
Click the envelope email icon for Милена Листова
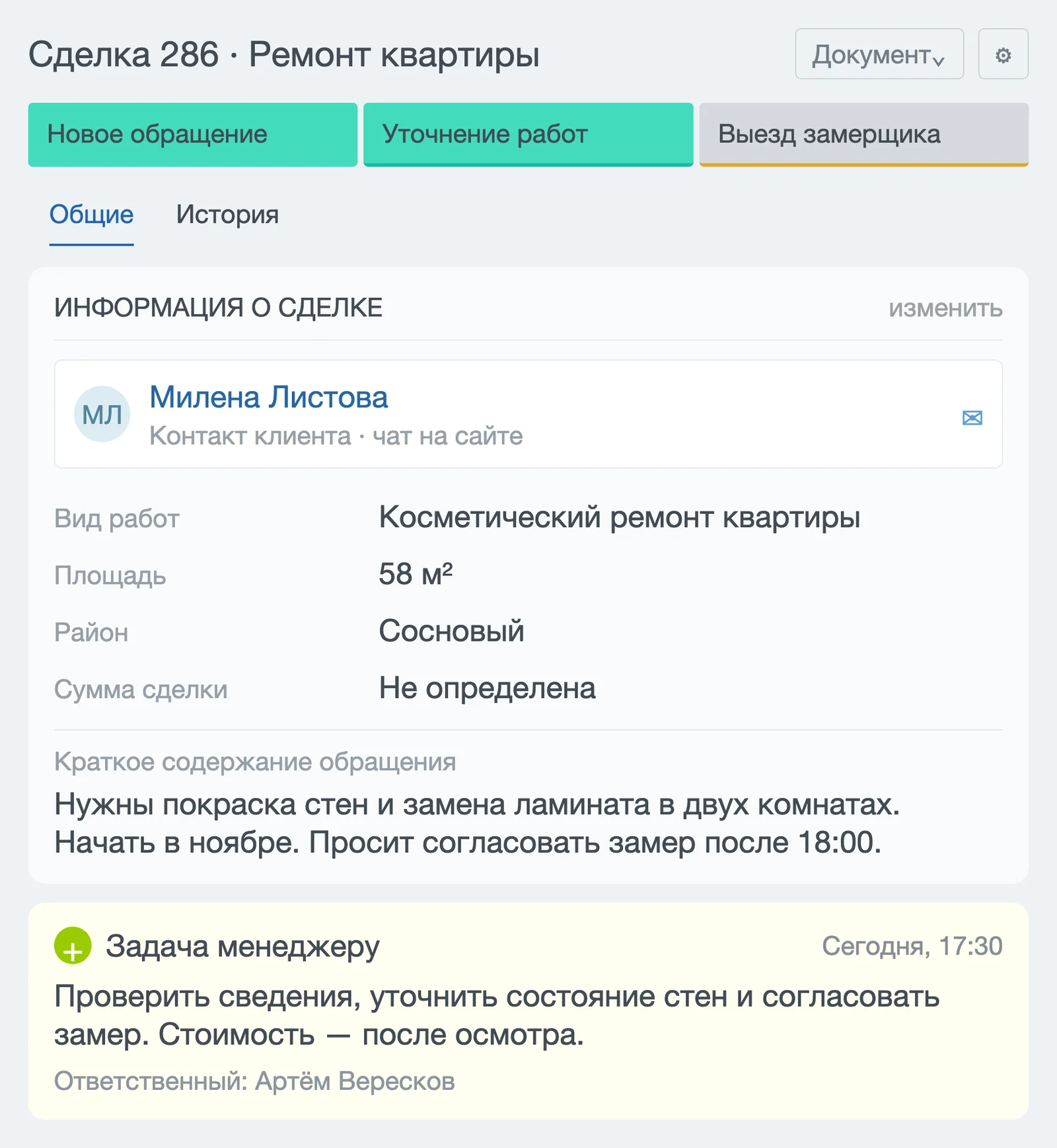pyautogui.click(x=972, y=418)
